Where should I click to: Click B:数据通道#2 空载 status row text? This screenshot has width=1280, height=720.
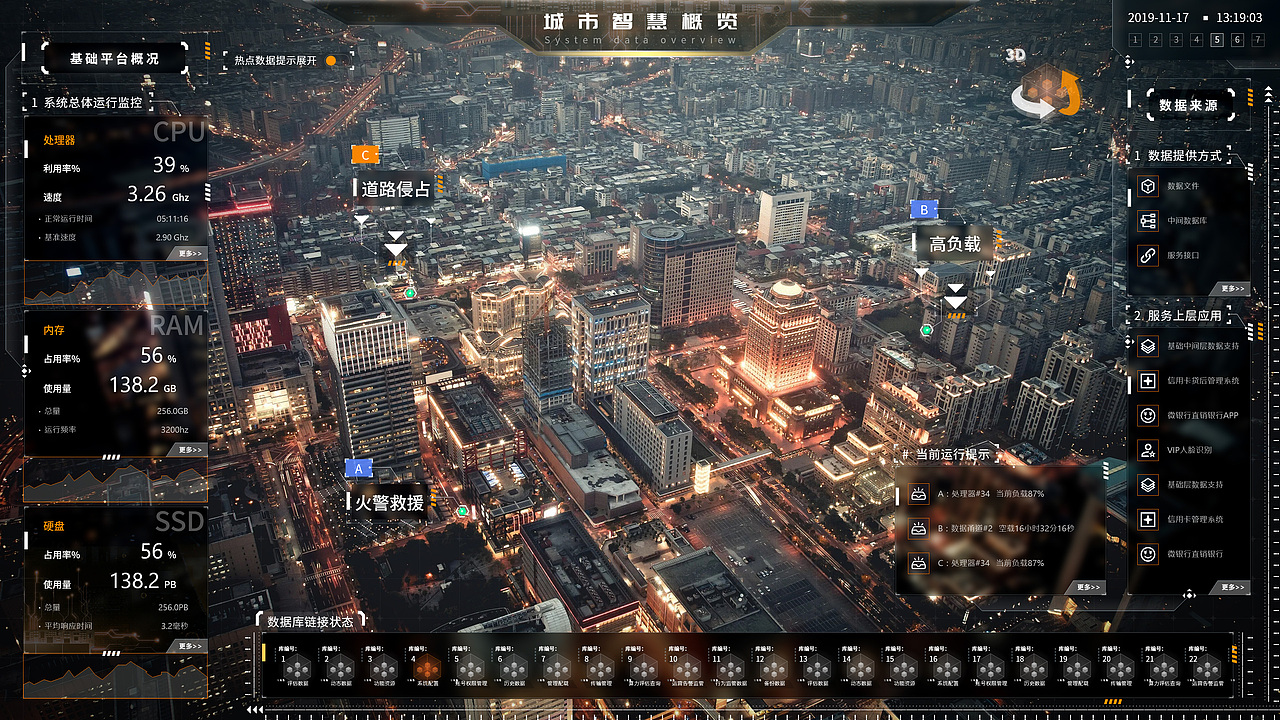(x=1004, y=528)
